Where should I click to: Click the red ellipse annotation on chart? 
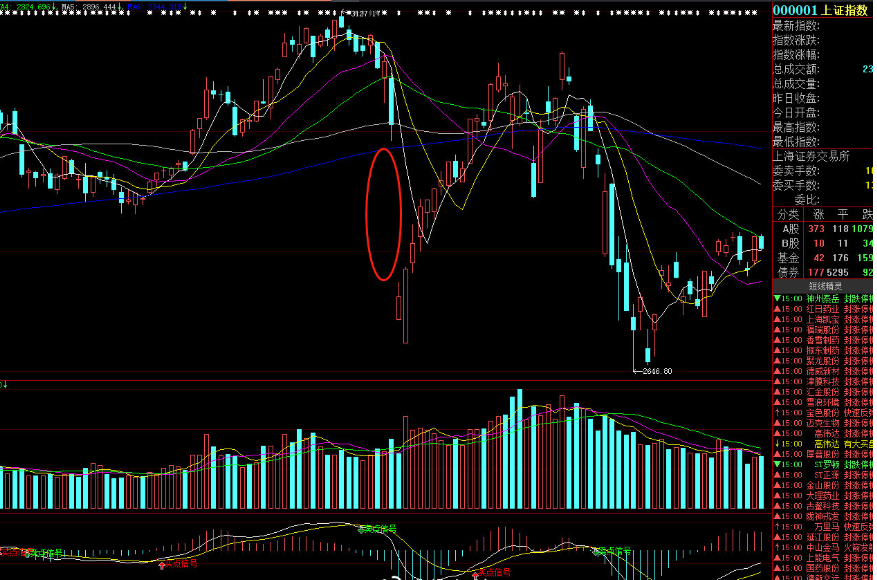coord(385,214)
